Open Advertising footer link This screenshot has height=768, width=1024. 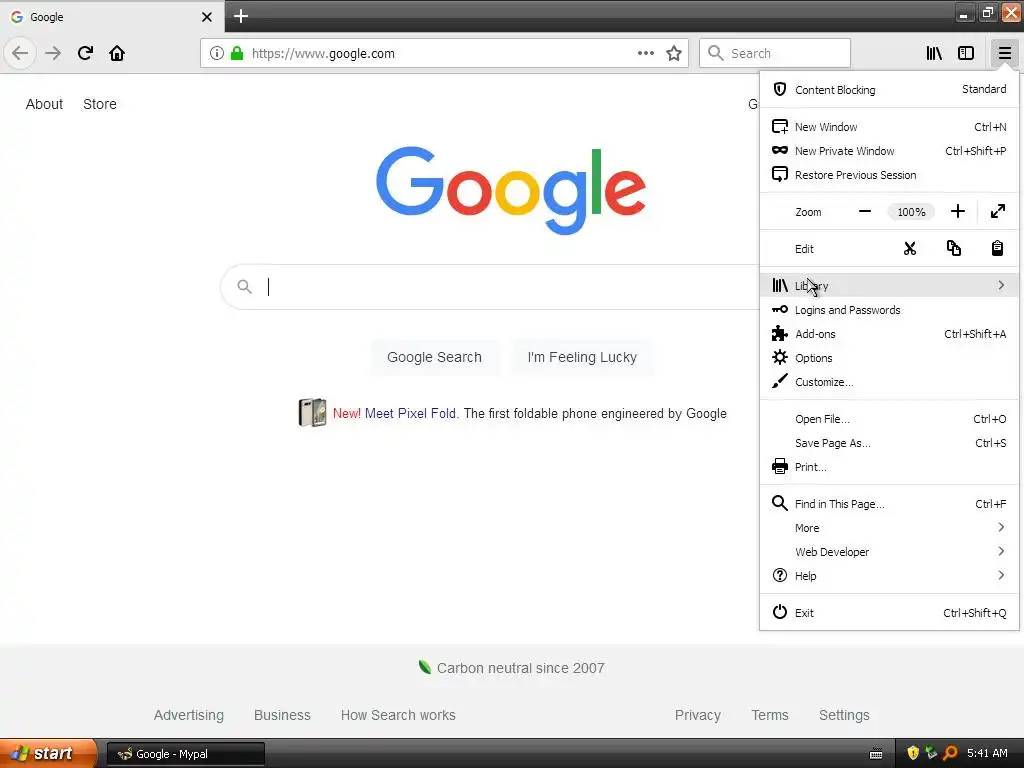(x=189, y=715)
